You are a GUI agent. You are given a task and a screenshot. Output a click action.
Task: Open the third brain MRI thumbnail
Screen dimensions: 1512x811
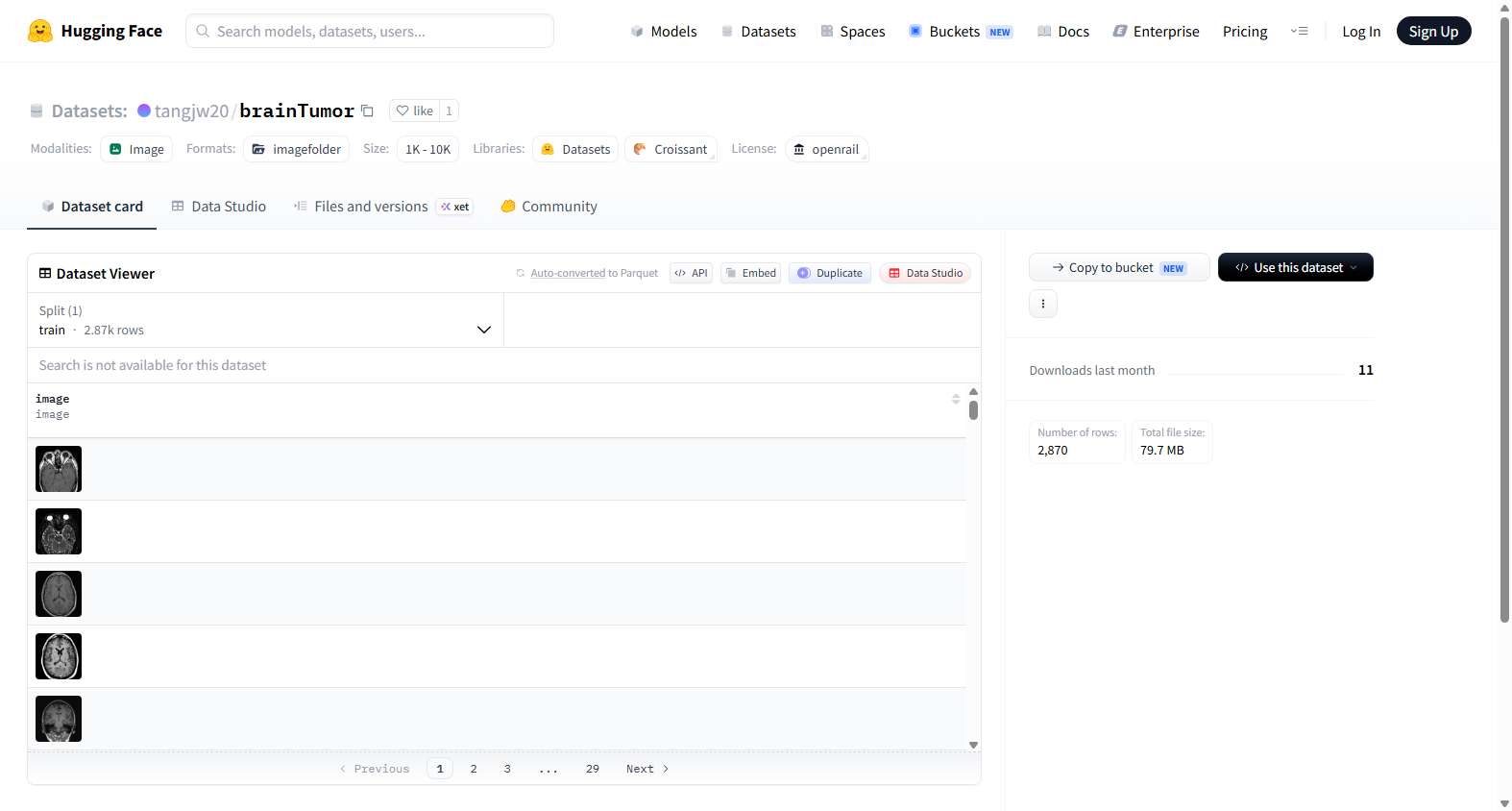59,594
